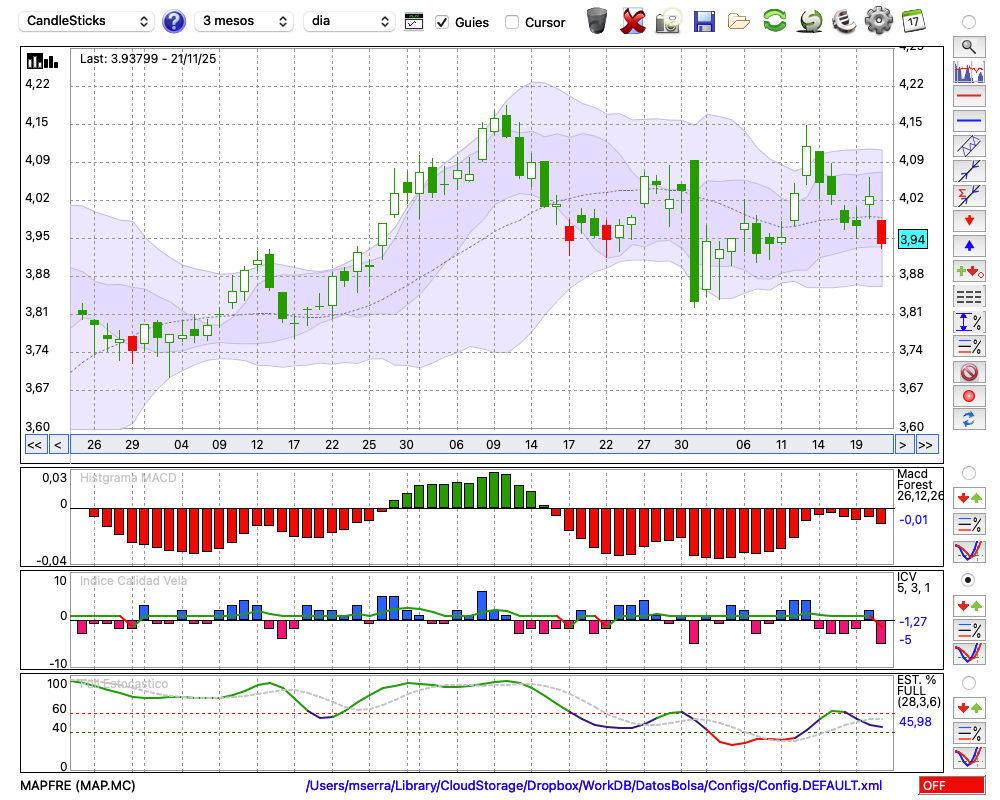Click the >> scroll to end button

[x=926, y=445]
